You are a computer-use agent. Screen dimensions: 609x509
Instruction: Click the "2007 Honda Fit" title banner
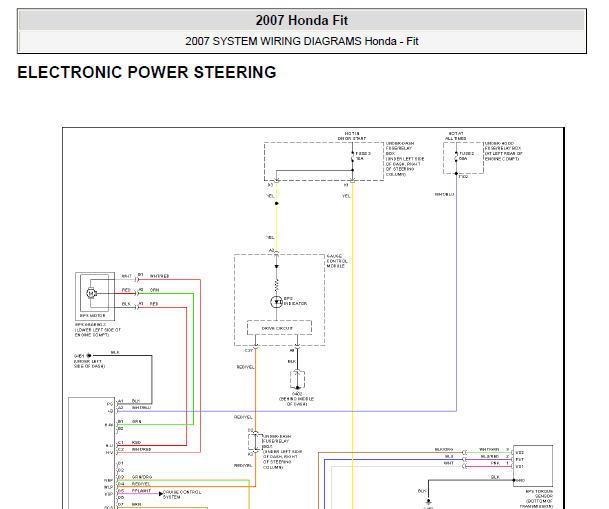[x=301, y=20]
